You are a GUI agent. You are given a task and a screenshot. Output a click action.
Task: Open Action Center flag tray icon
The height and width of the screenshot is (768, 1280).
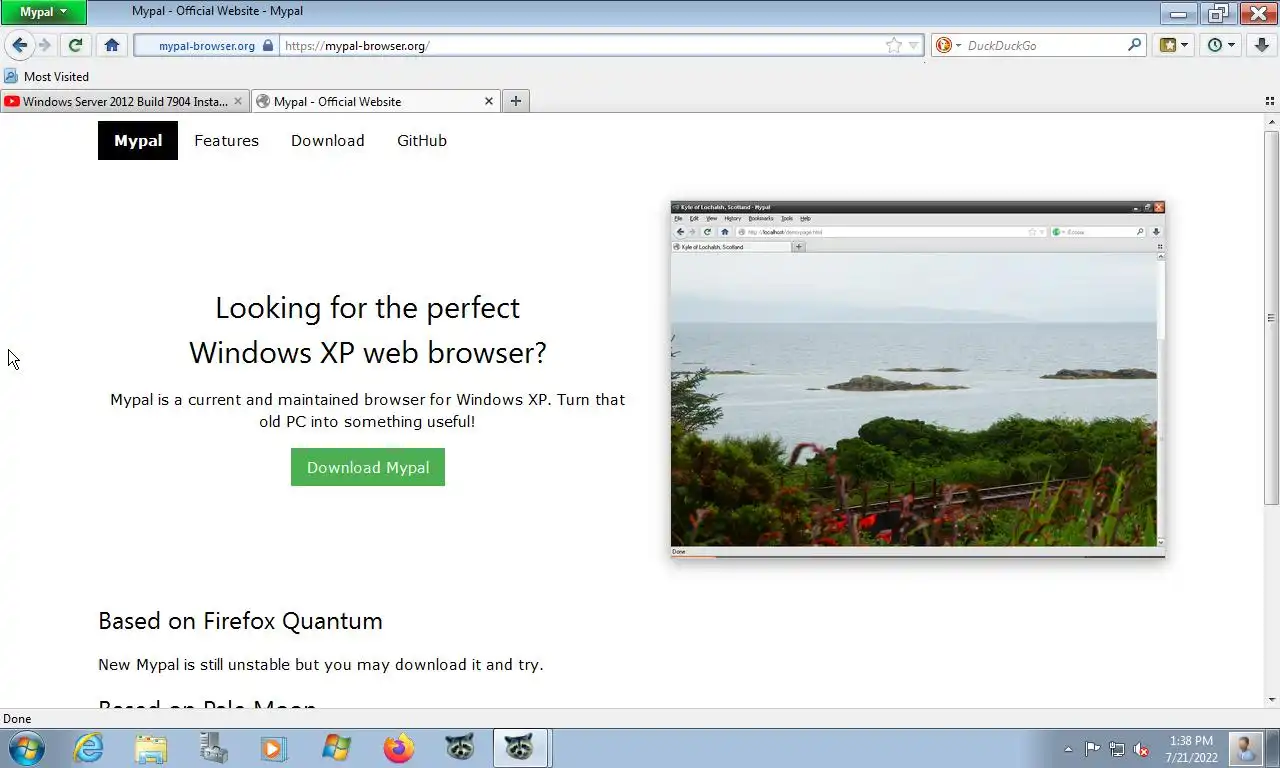pyautogui.click(x=1092, y=749)
